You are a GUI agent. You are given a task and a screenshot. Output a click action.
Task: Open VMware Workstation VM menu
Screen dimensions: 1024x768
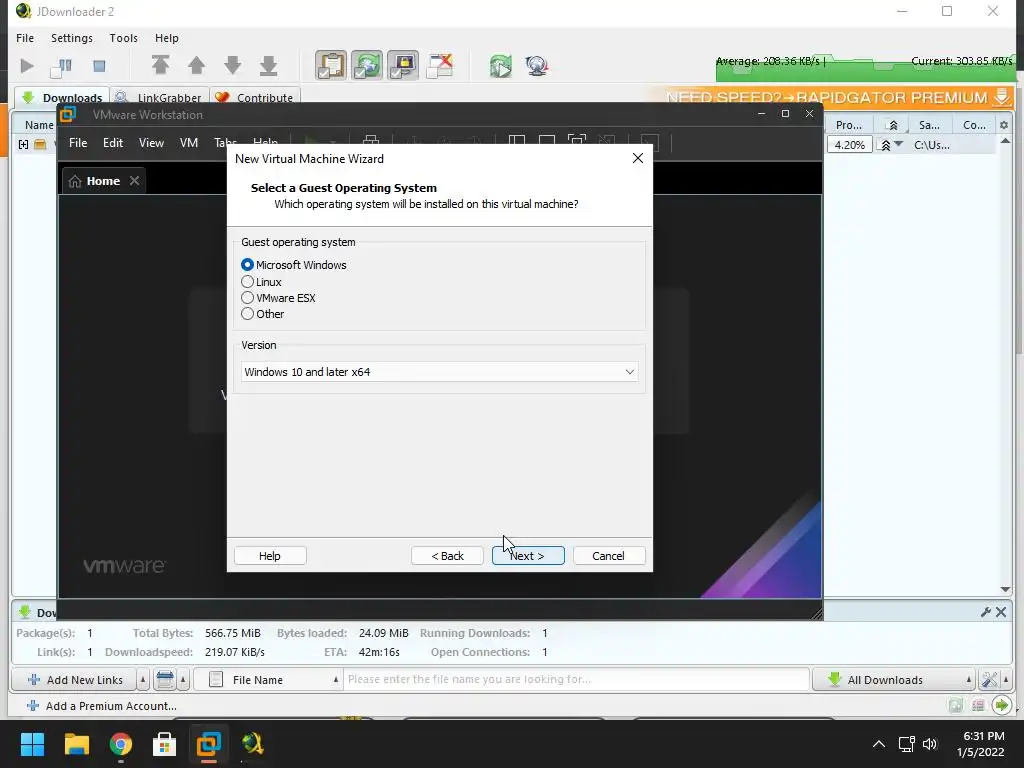(x=189, y=142)
